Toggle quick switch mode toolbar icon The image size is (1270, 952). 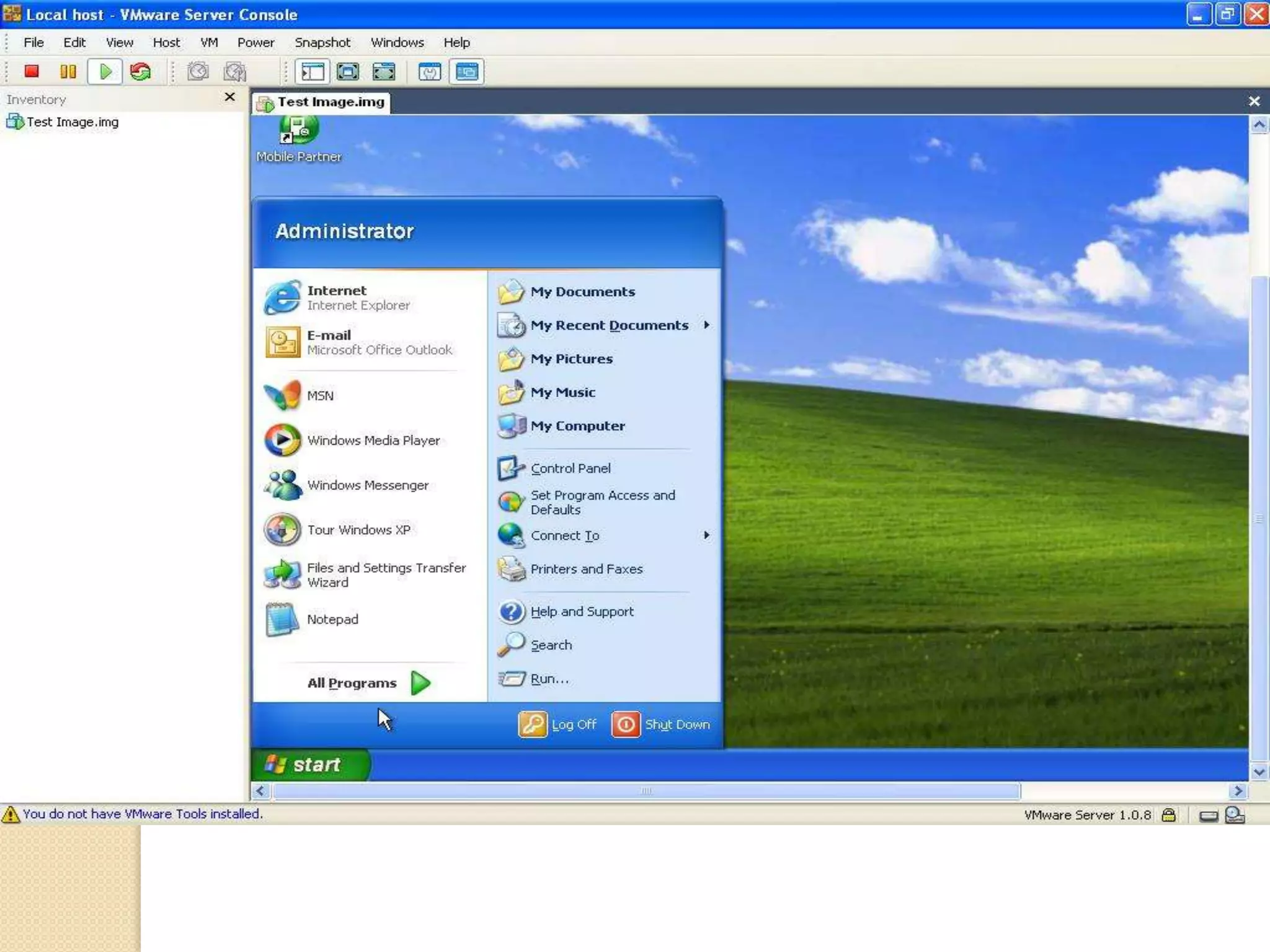[x=384, y=72]
